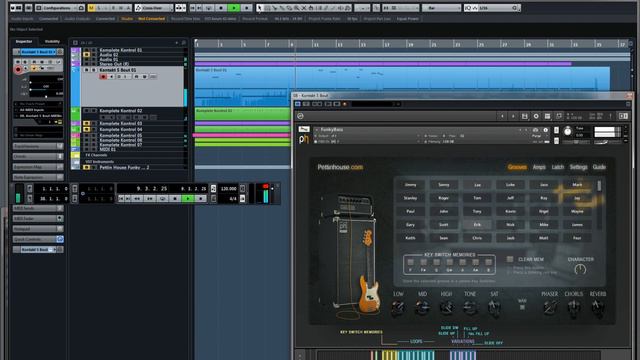This screenshot has height=360, width=640.
Task: Switch to the Amps tab
Action: [x=539, y=167]
